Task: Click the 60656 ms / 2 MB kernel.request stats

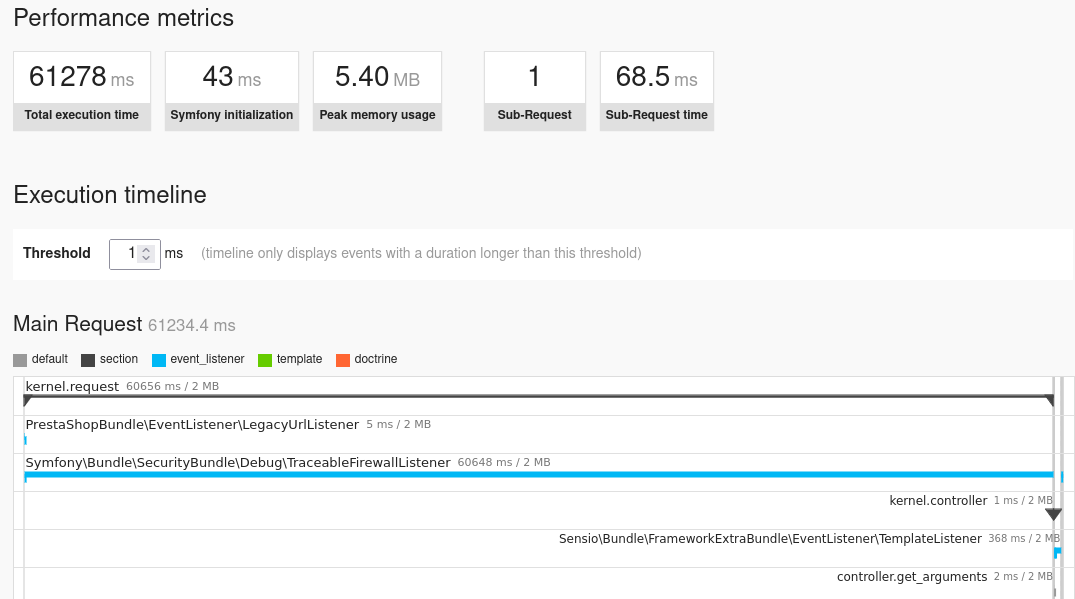Action: 173,387
